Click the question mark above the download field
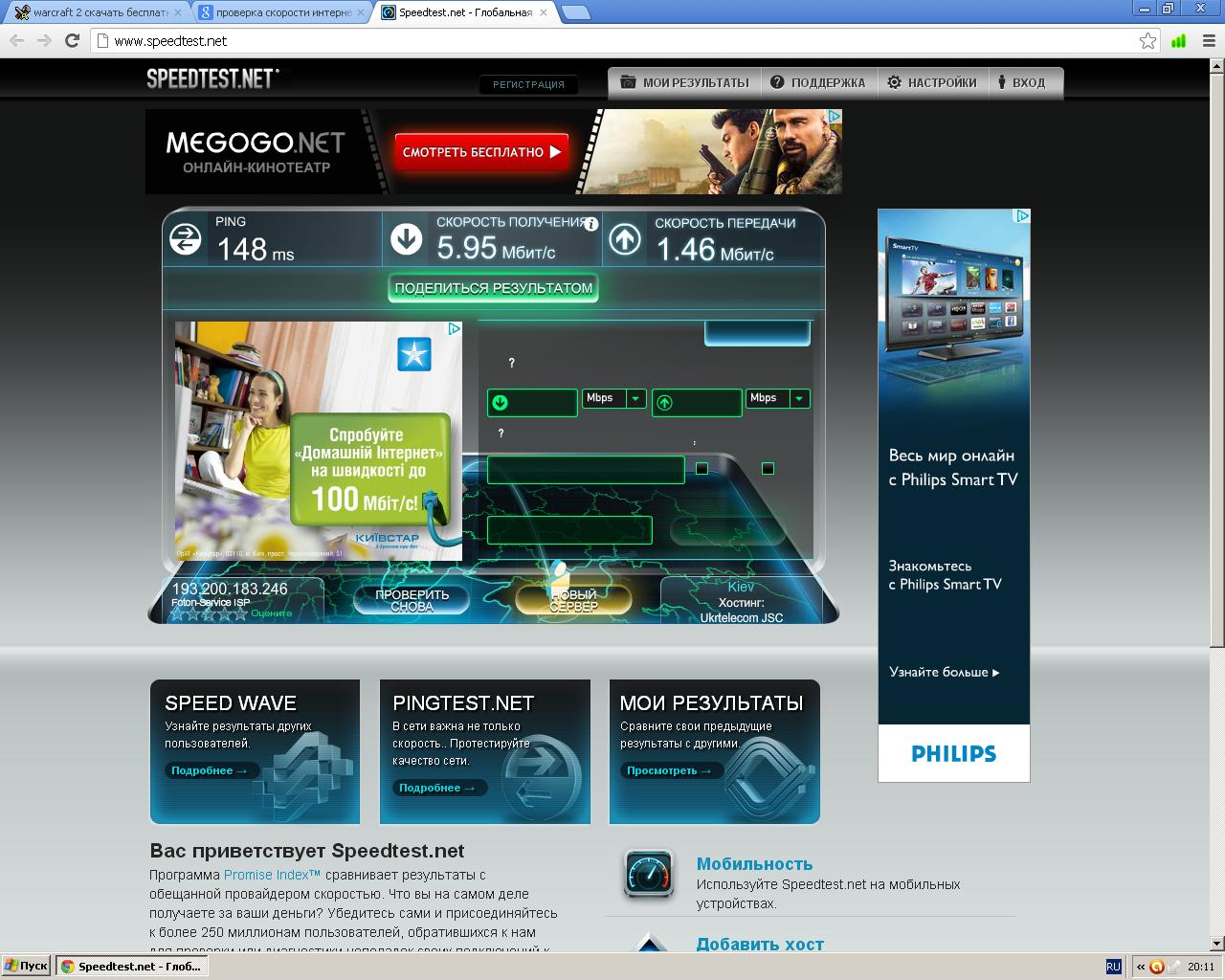This screenshot has width=1225, height=980. [511, 363]
